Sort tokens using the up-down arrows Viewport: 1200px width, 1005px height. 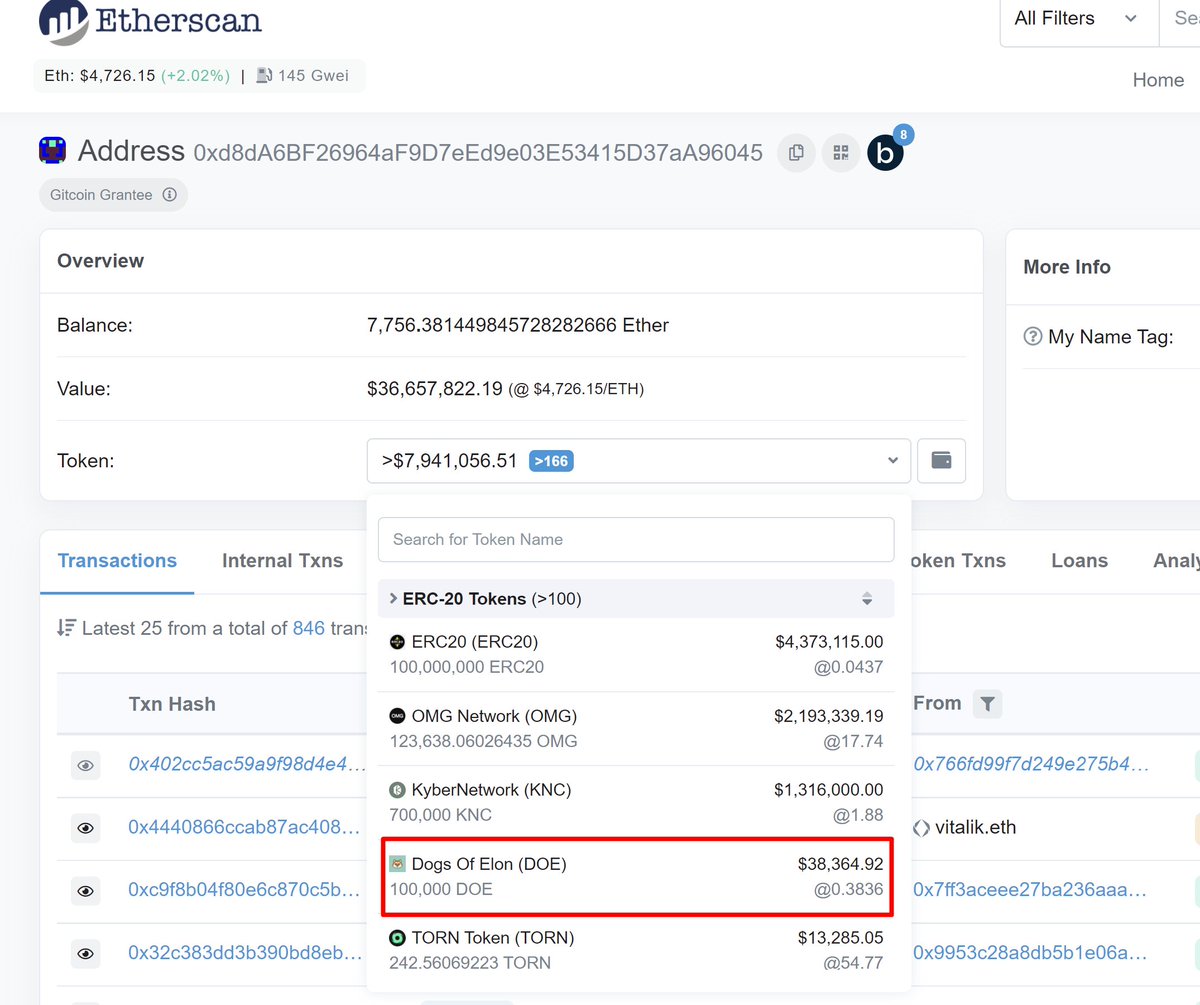867,599
